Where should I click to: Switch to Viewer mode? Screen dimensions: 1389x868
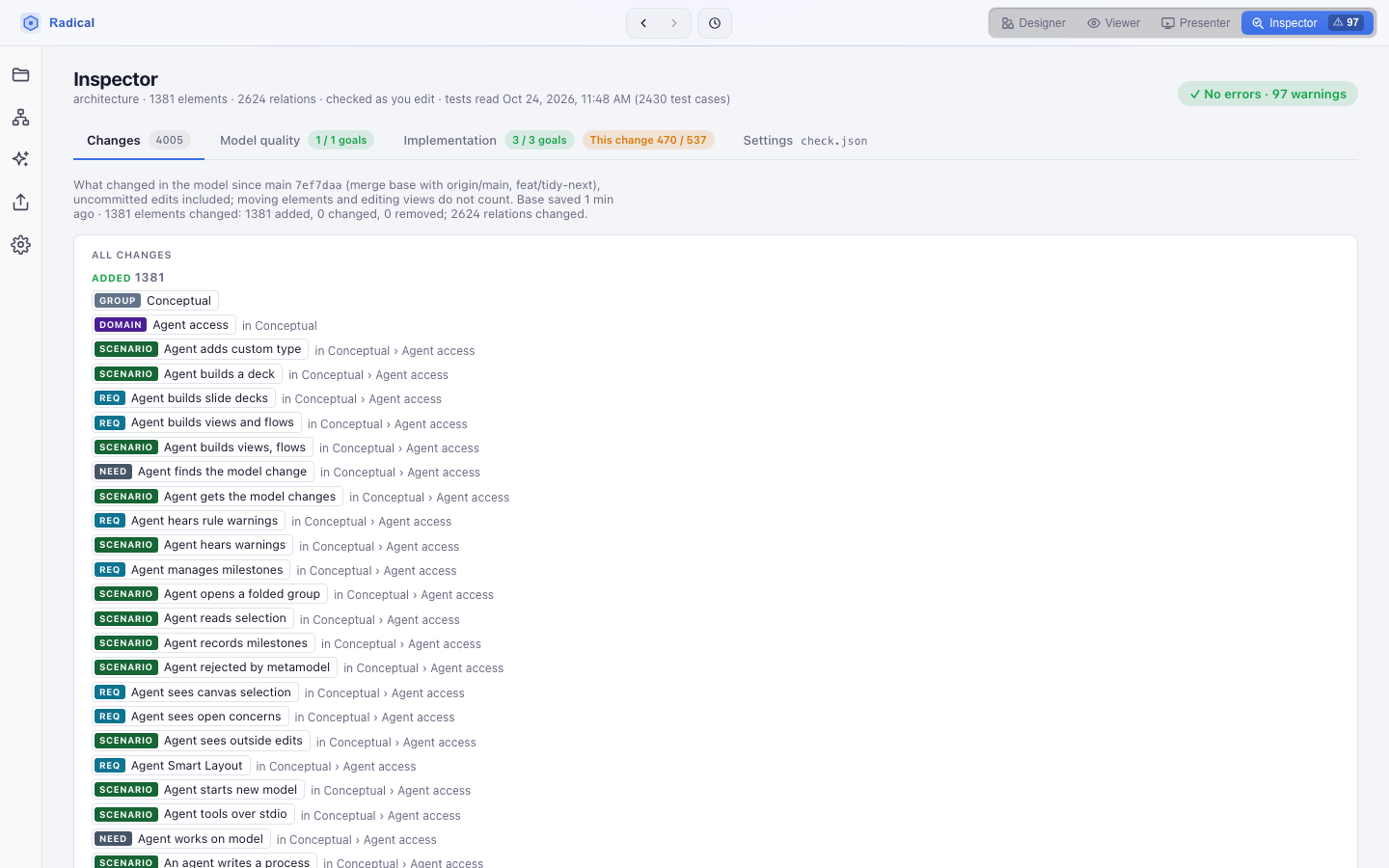[1113, 23]
